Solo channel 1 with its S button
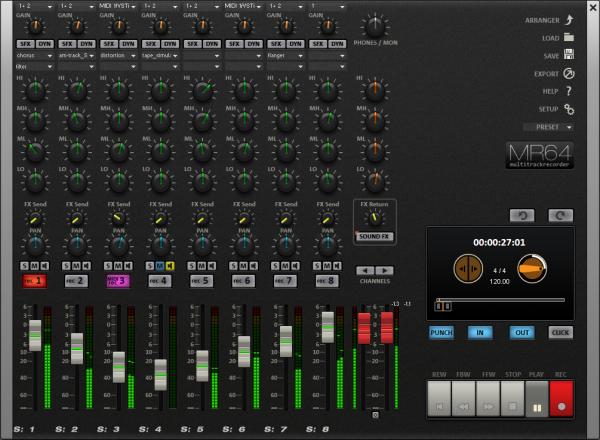Screen dimensions: 600x440 point(24,265)
